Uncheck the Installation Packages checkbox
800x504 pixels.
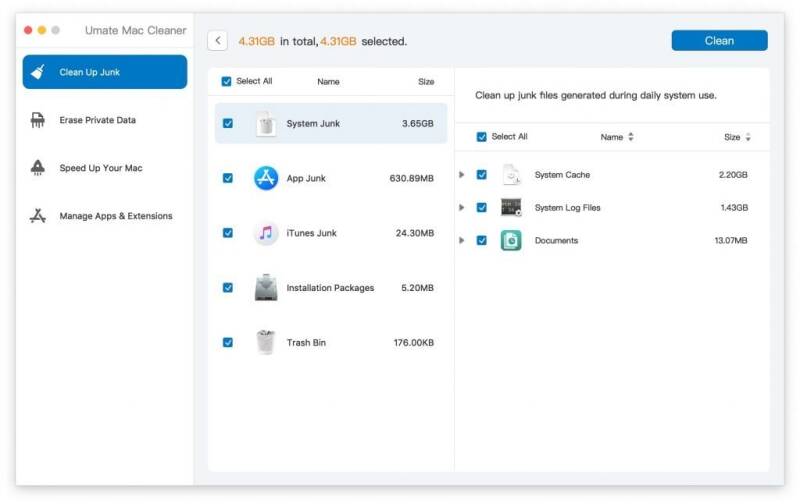coord(228,288)
